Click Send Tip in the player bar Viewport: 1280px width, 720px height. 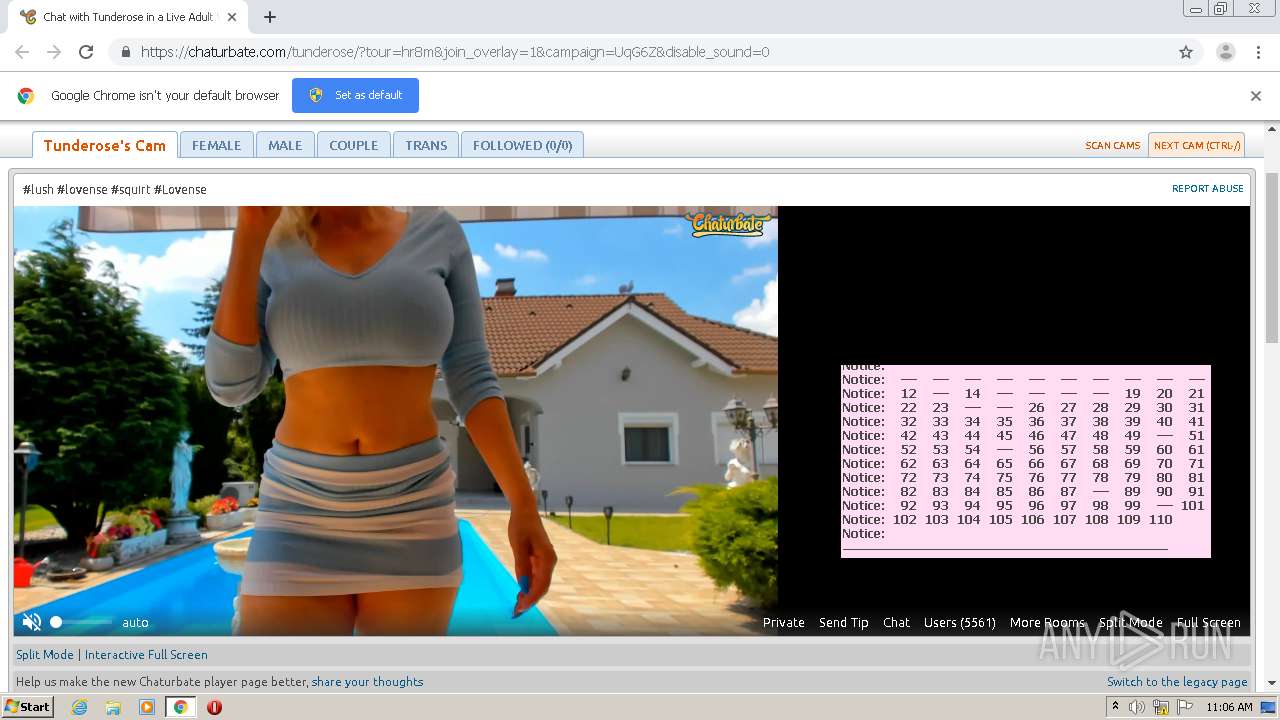pos(844,622)
